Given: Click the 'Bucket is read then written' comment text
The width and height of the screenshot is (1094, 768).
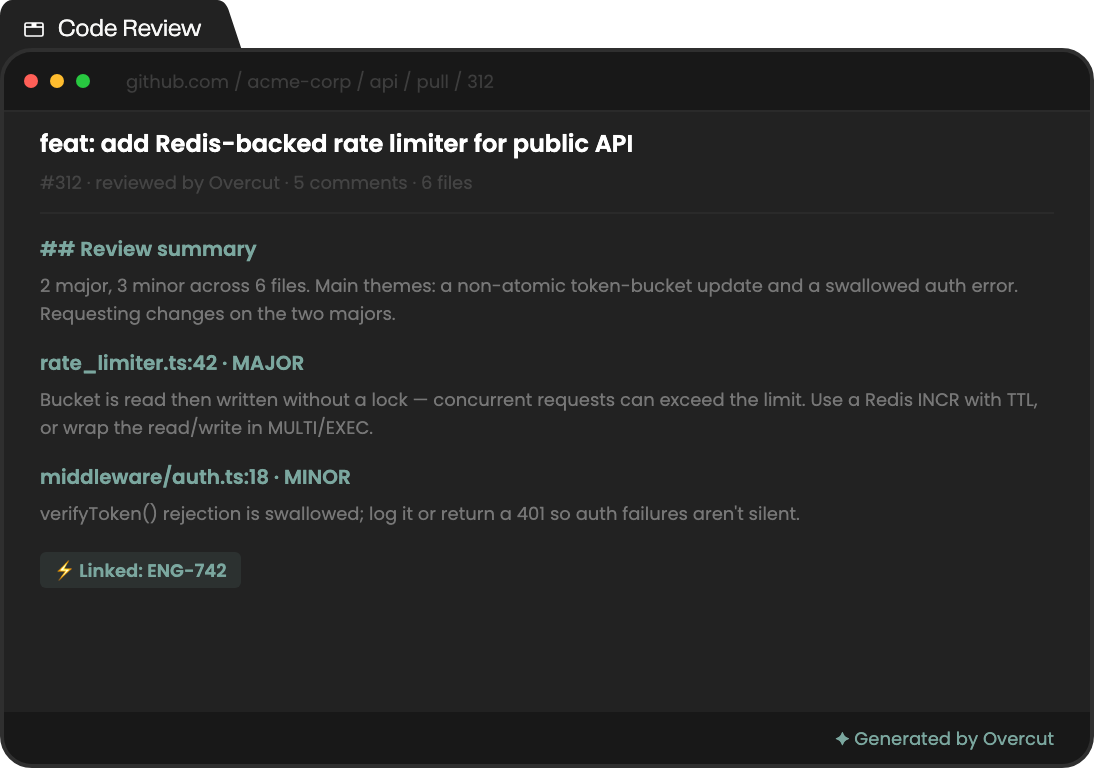Looking at the screenshot, I should click(539, 413).
